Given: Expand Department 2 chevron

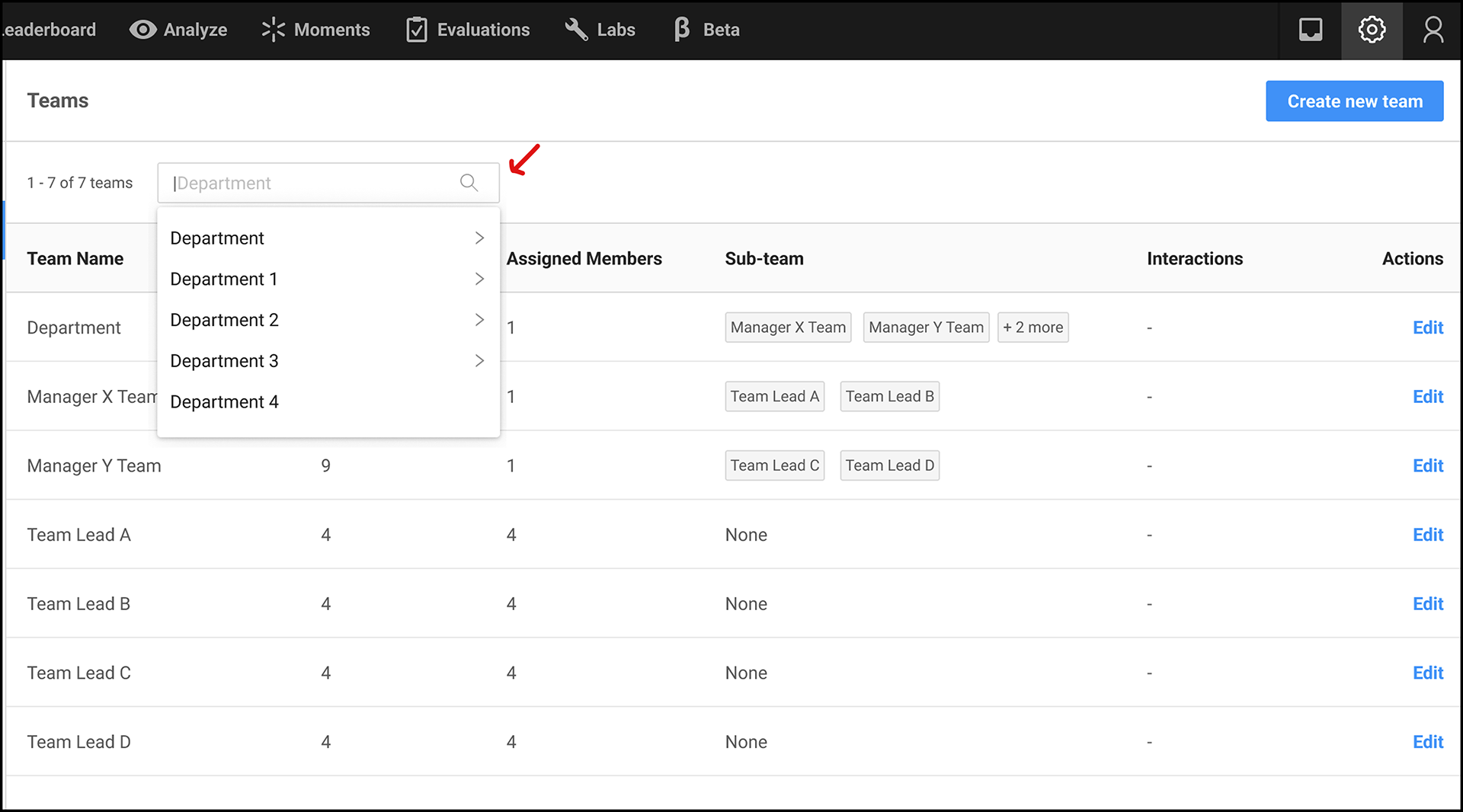Looking at the screenshot, I should tap(479, 320).
